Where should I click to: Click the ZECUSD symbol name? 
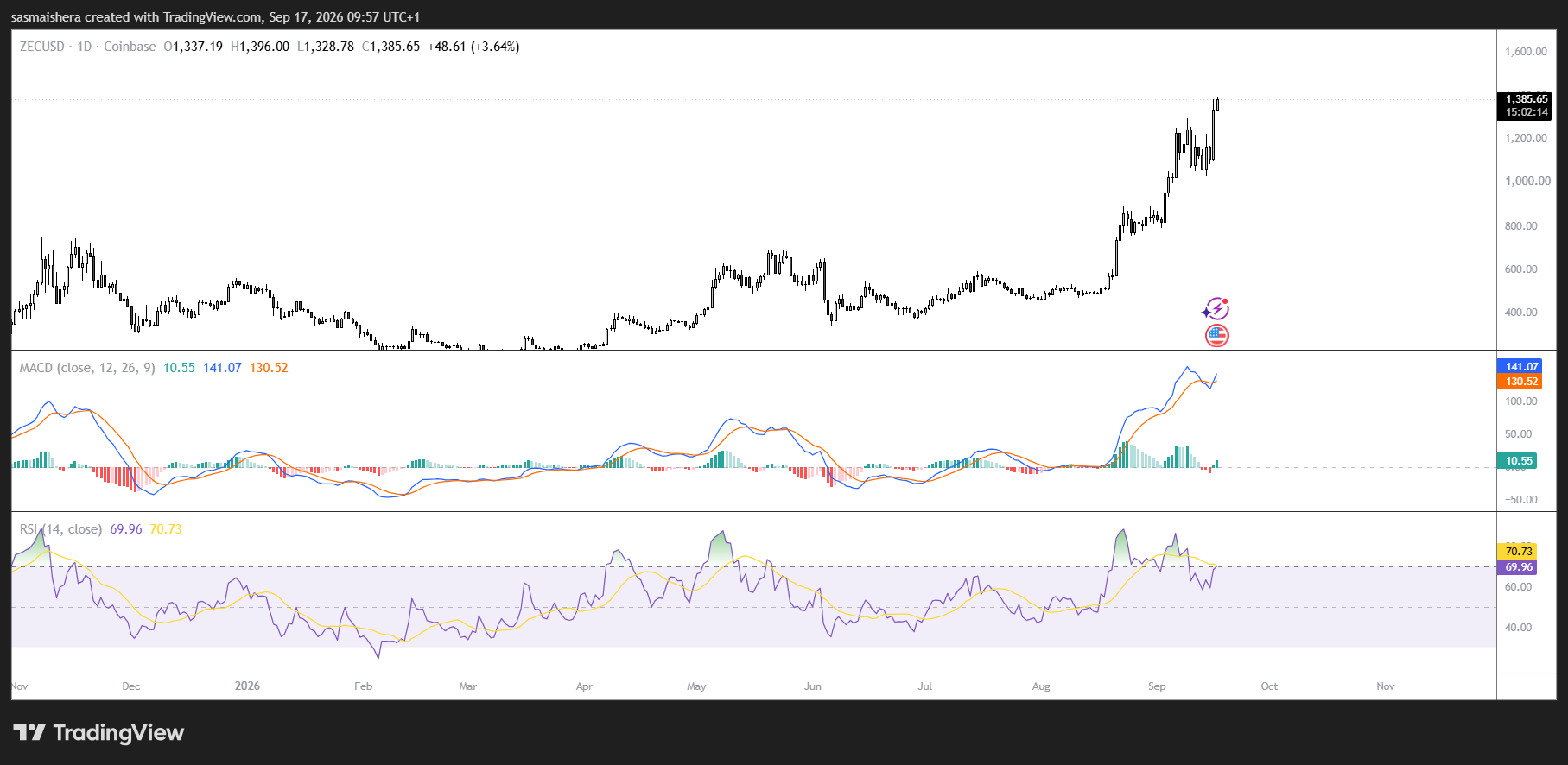[42, 47]
